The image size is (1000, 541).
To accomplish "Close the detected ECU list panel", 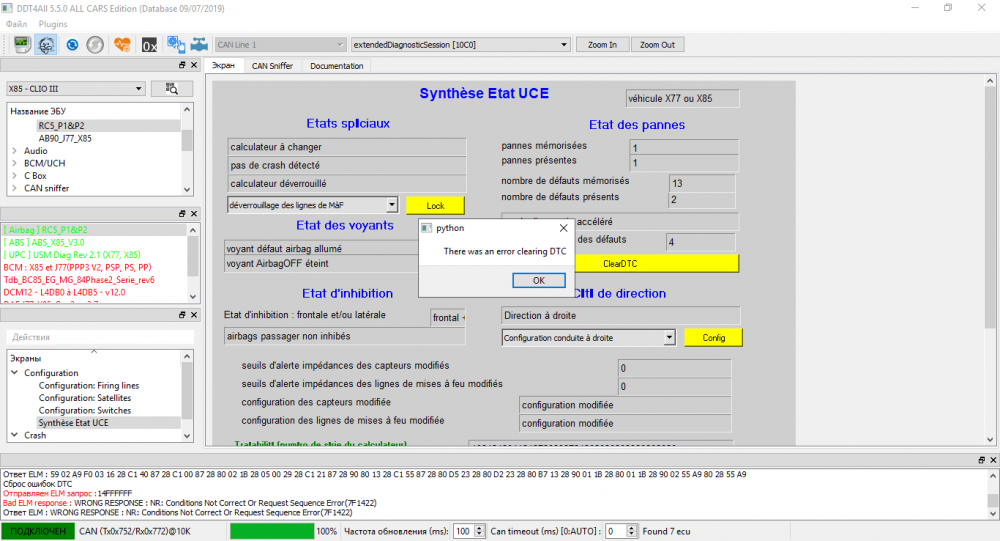I will 195,214.
